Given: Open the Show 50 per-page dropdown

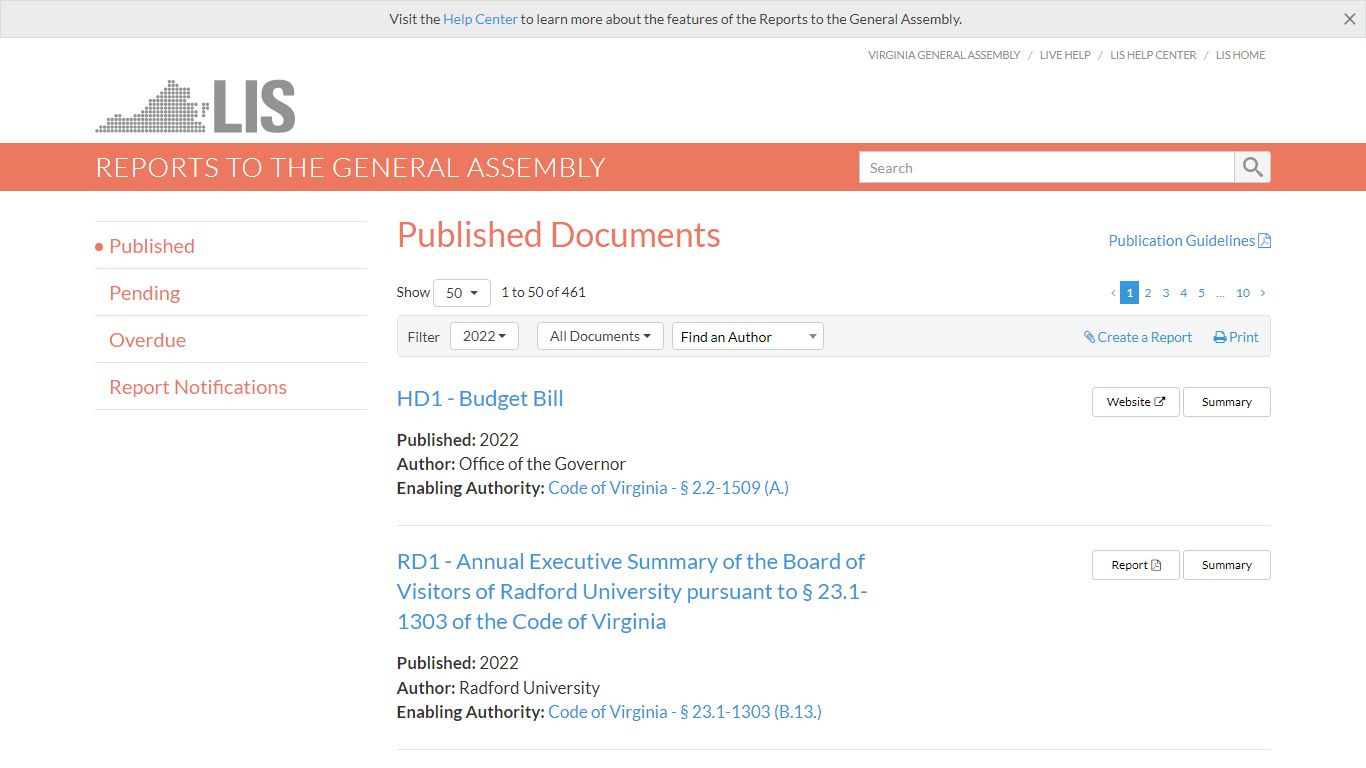Looking at the screenshot, I should pyautogui.click(x=462, y=293).
